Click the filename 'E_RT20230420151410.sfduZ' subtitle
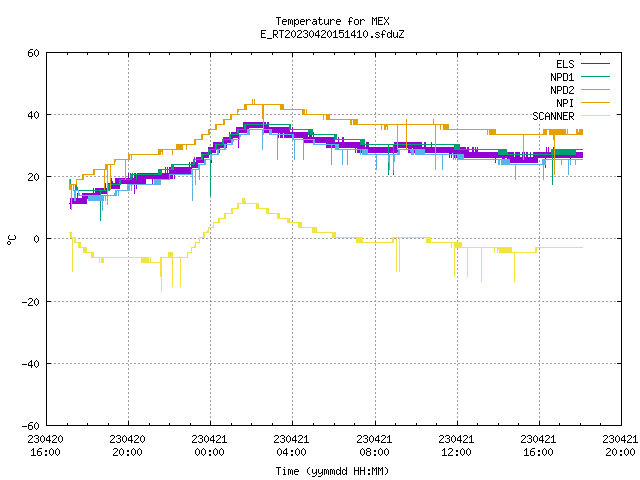This screenshot has width=640, height=480. (332, 34)
